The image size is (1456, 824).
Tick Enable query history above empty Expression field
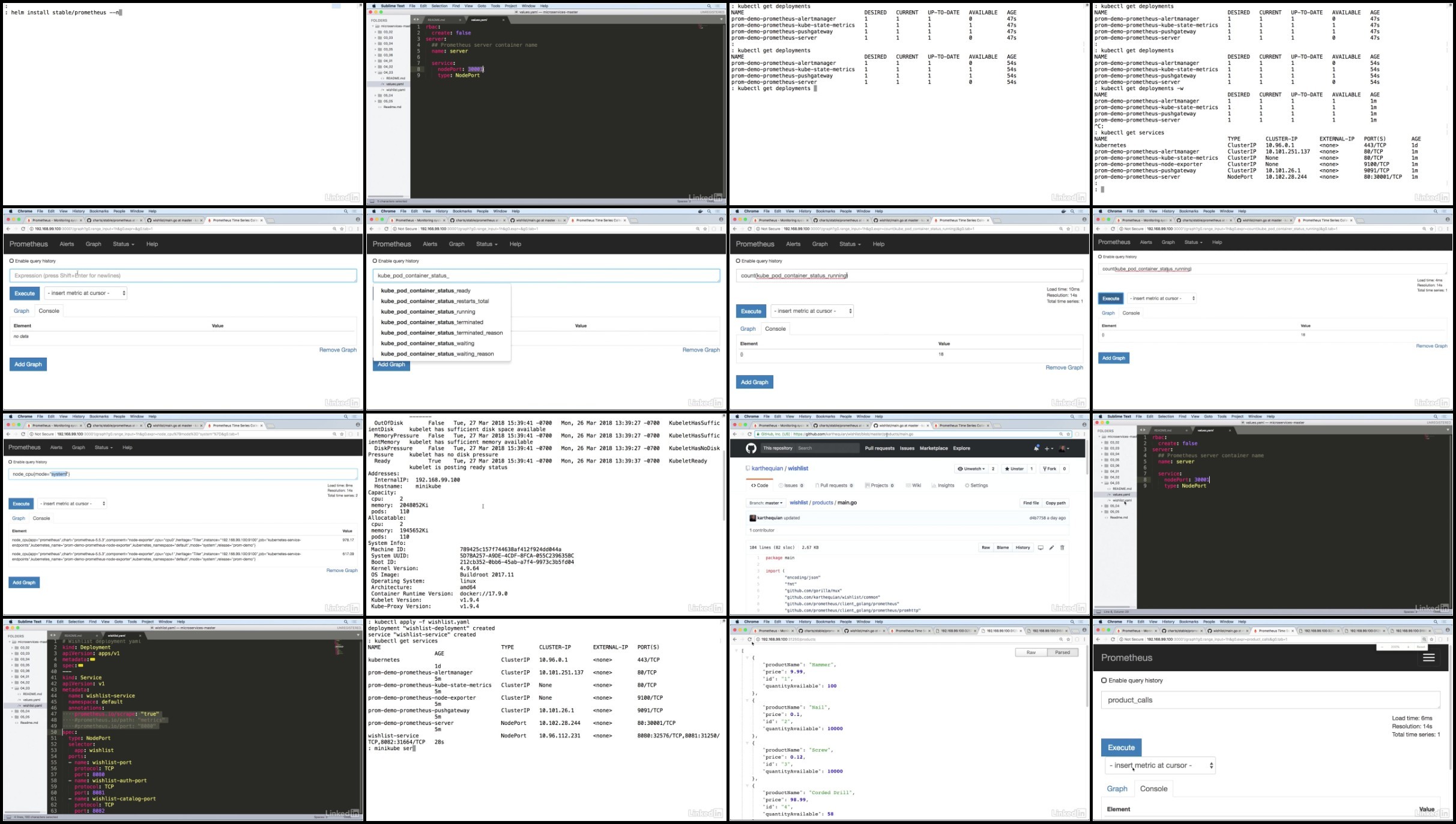tap(11, 261)
